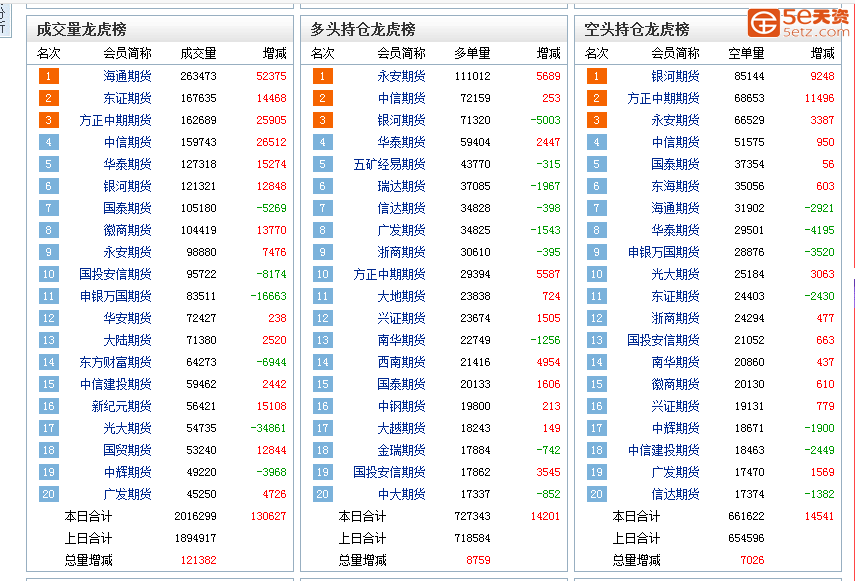Image resolution: width=855 pixels, height=581 pixels.
Task: Click the 中钢期货 member link
Action: pyautogui.click(x=401, y=406)
